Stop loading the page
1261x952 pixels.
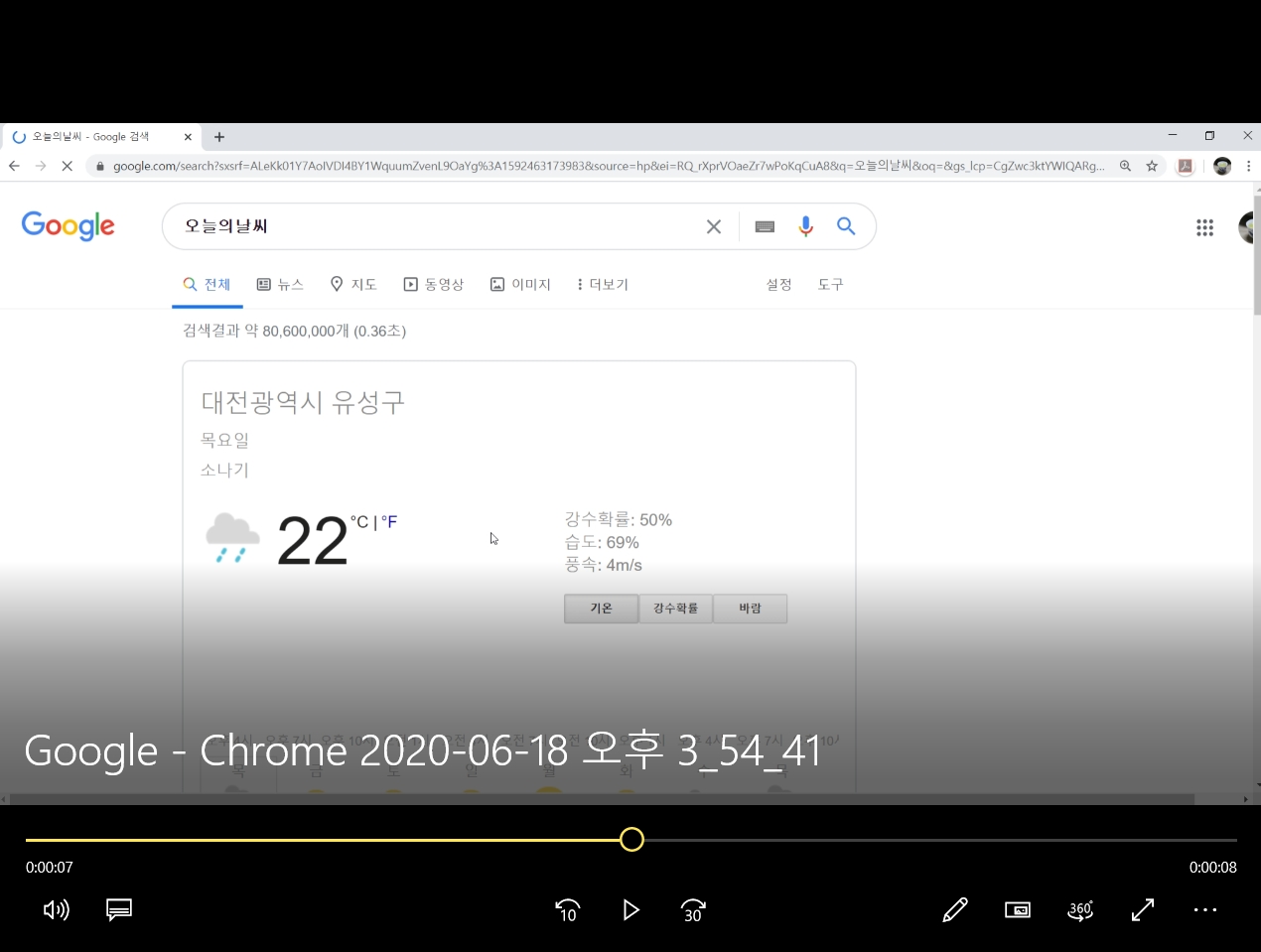[x=67, y=166]
